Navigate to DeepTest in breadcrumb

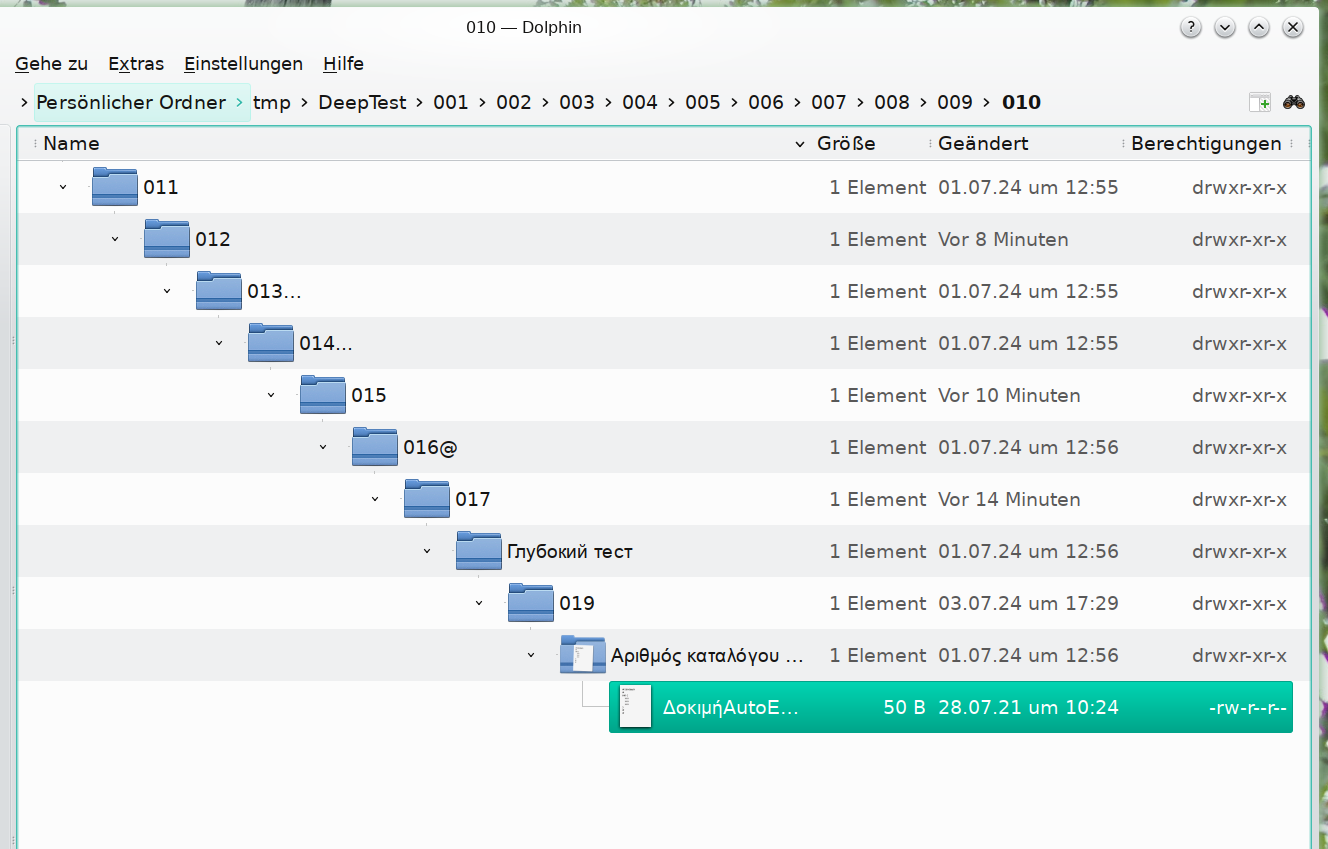point(362,102)
